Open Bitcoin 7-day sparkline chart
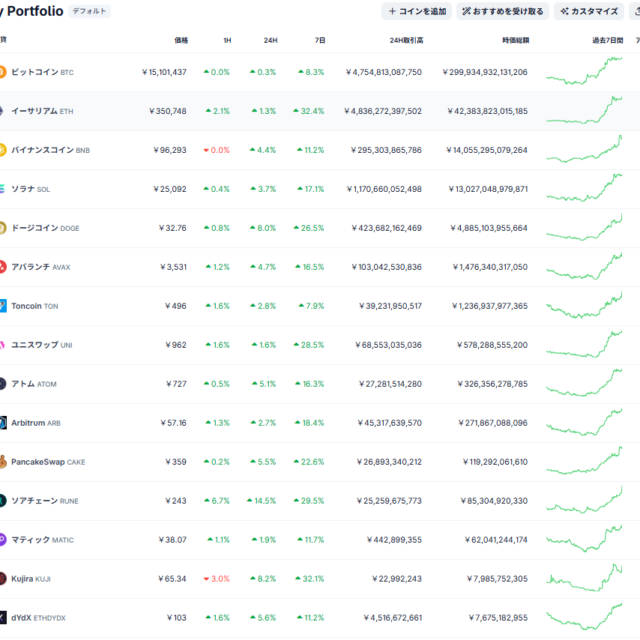Viewport: 640px width, 640px height. click(584, 71)
